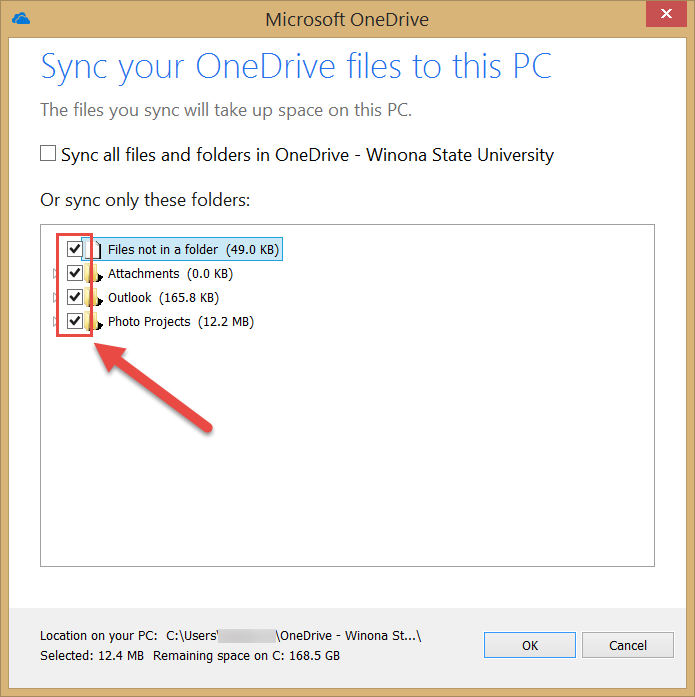Image resolution: width=695 pixels, height=697 pixels.
Task: Click the Attachments folder icon
Action: [96, 274]
